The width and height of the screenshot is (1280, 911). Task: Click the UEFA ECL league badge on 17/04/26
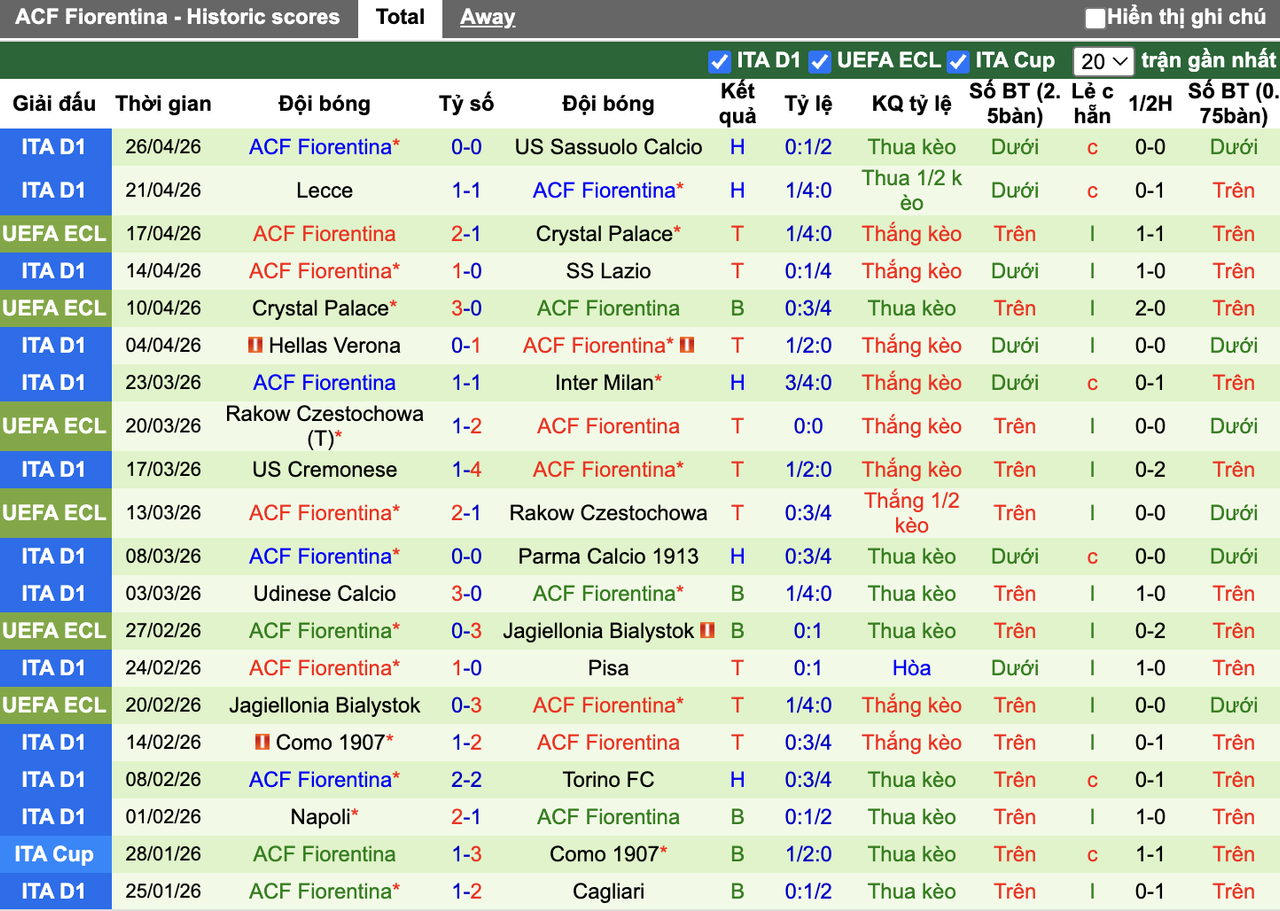click(54, 234)
